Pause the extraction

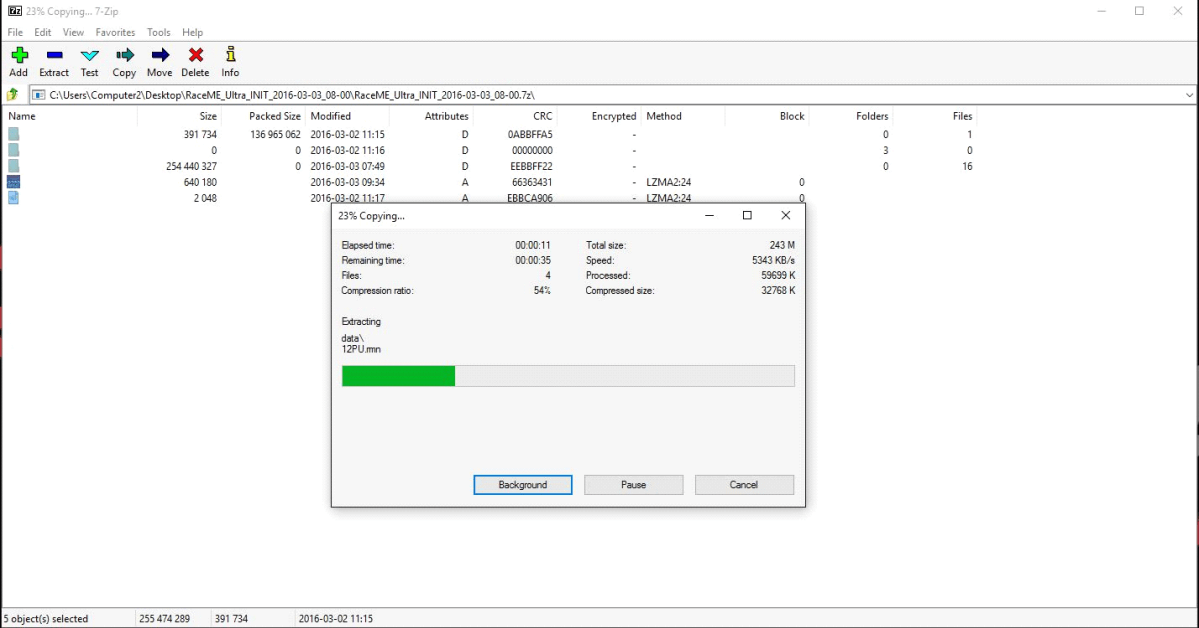633,485
